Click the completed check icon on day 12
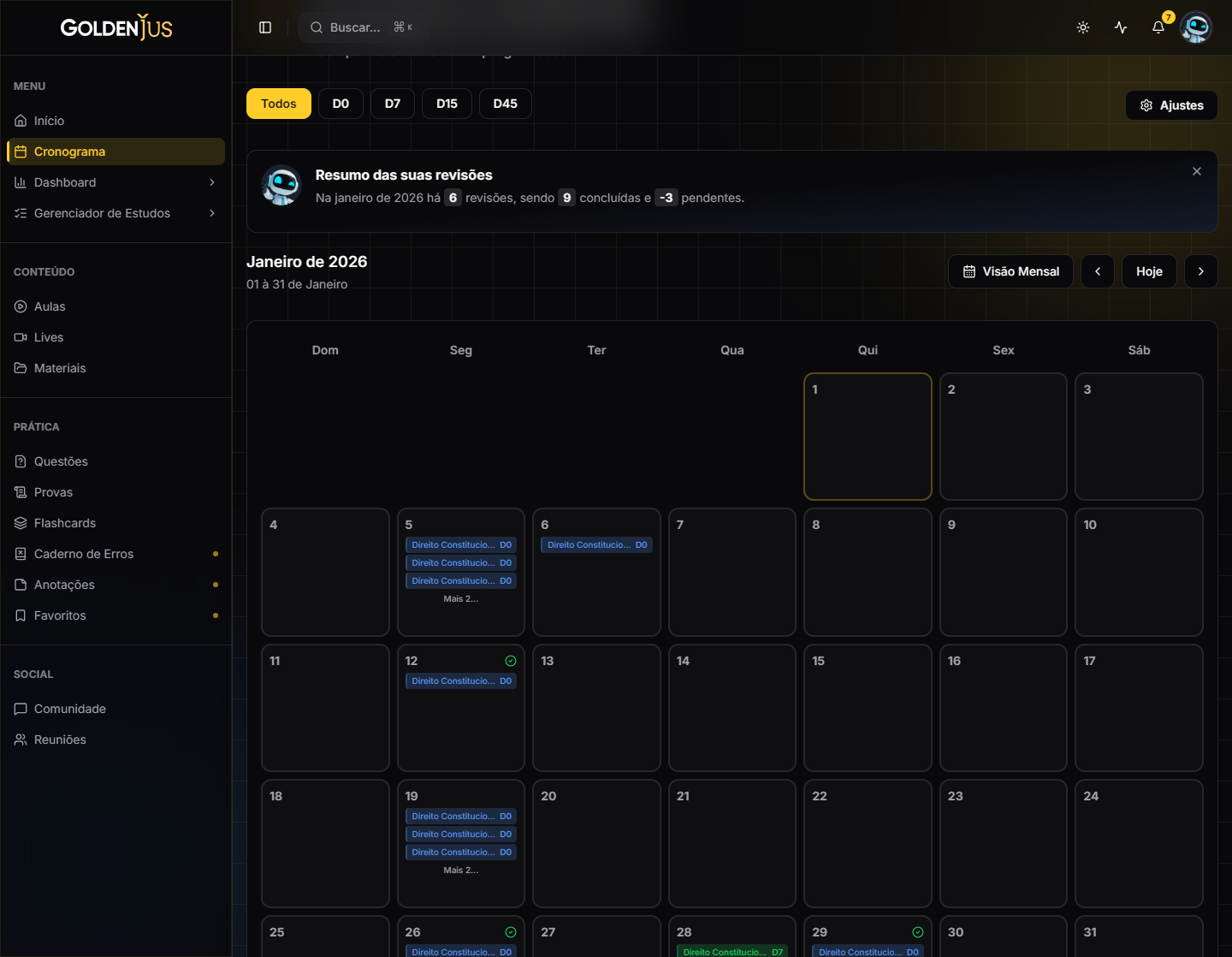Image resolution: width=1232 pixels, height=957 pixels. [x=511, y=661]
